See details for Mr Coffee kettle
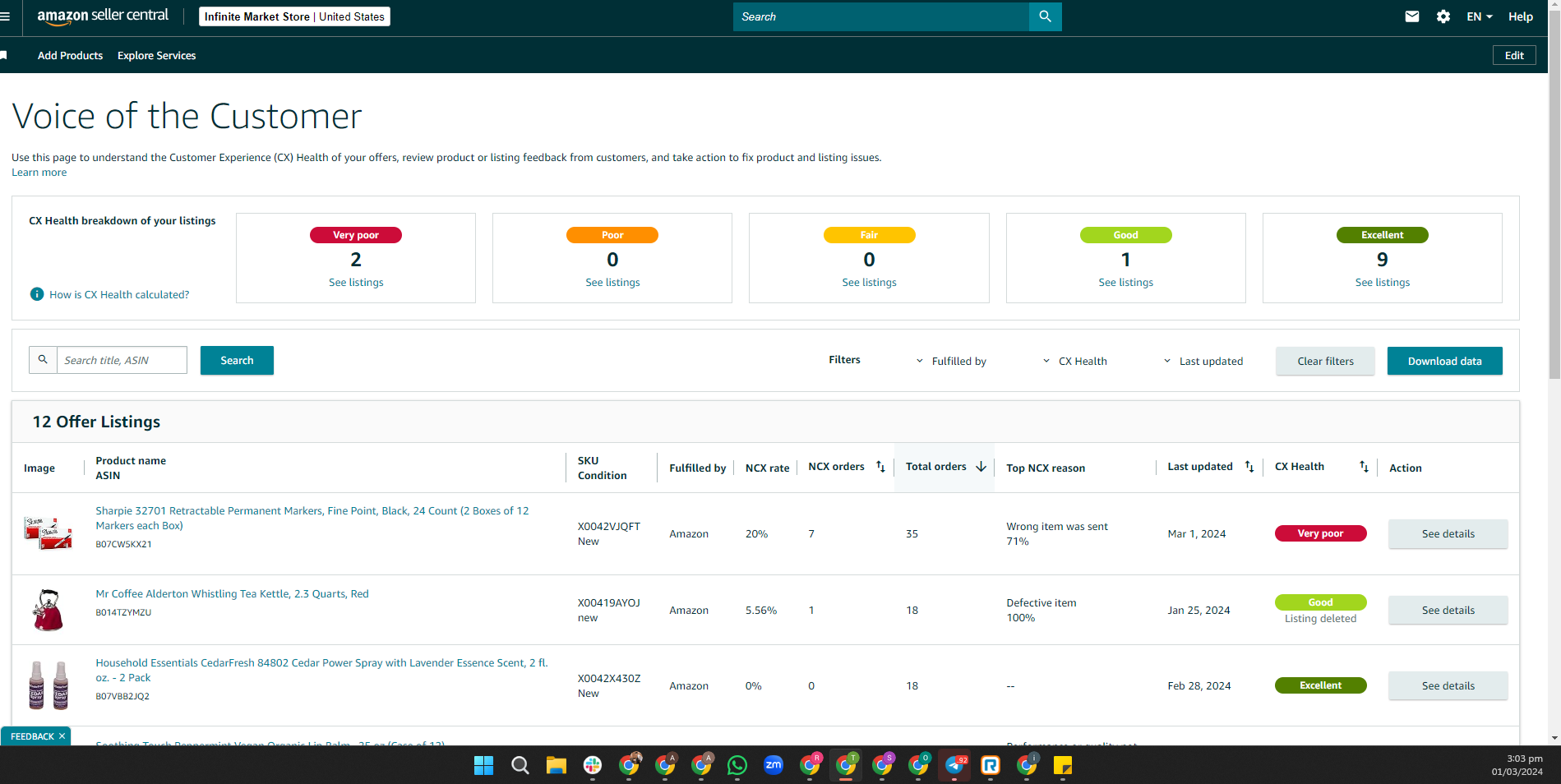 click(1448, 610)
